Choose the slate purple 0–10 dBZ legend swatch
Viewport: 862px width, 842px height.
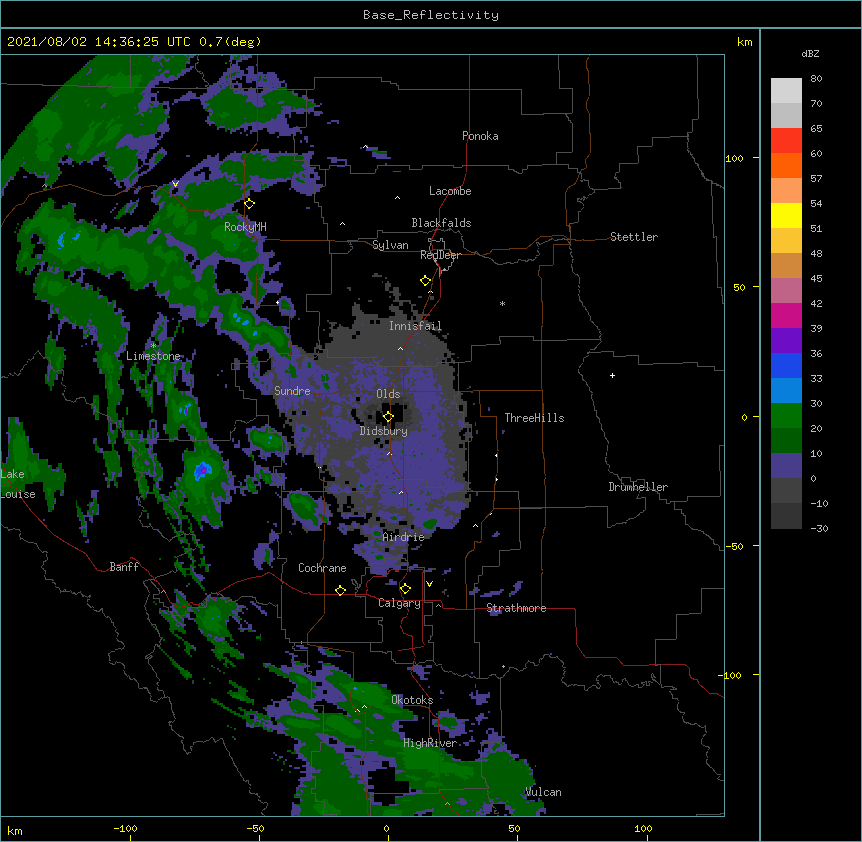(x=786, y=466)
